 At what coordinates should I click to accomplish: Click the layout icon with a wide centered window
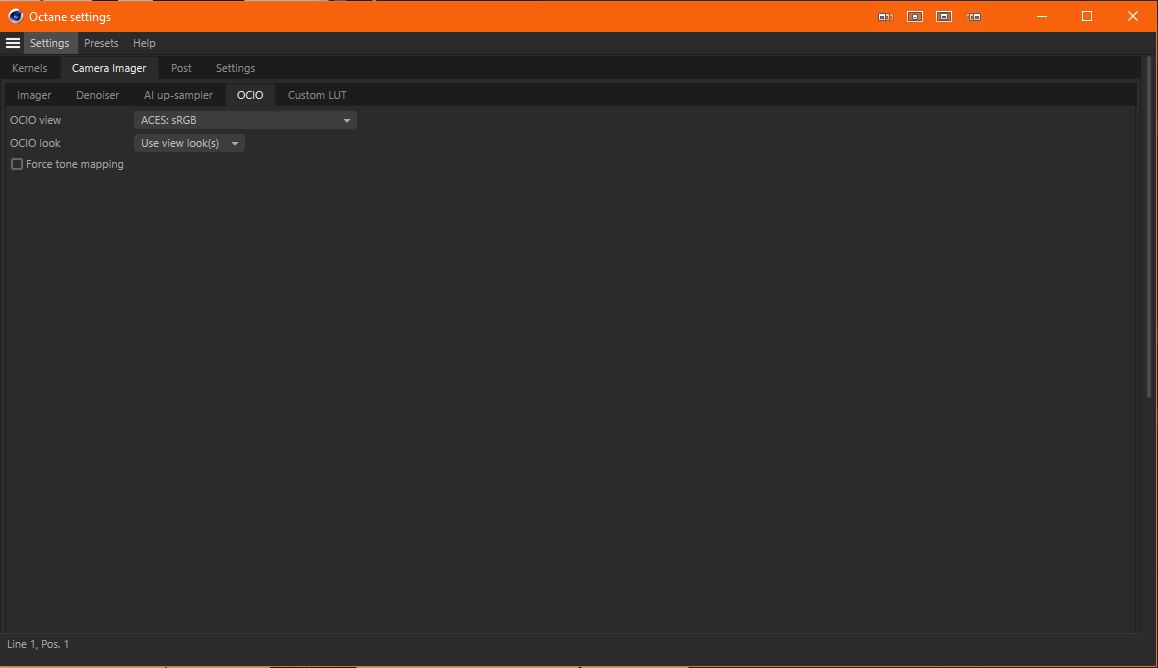[x=944, y=16]
